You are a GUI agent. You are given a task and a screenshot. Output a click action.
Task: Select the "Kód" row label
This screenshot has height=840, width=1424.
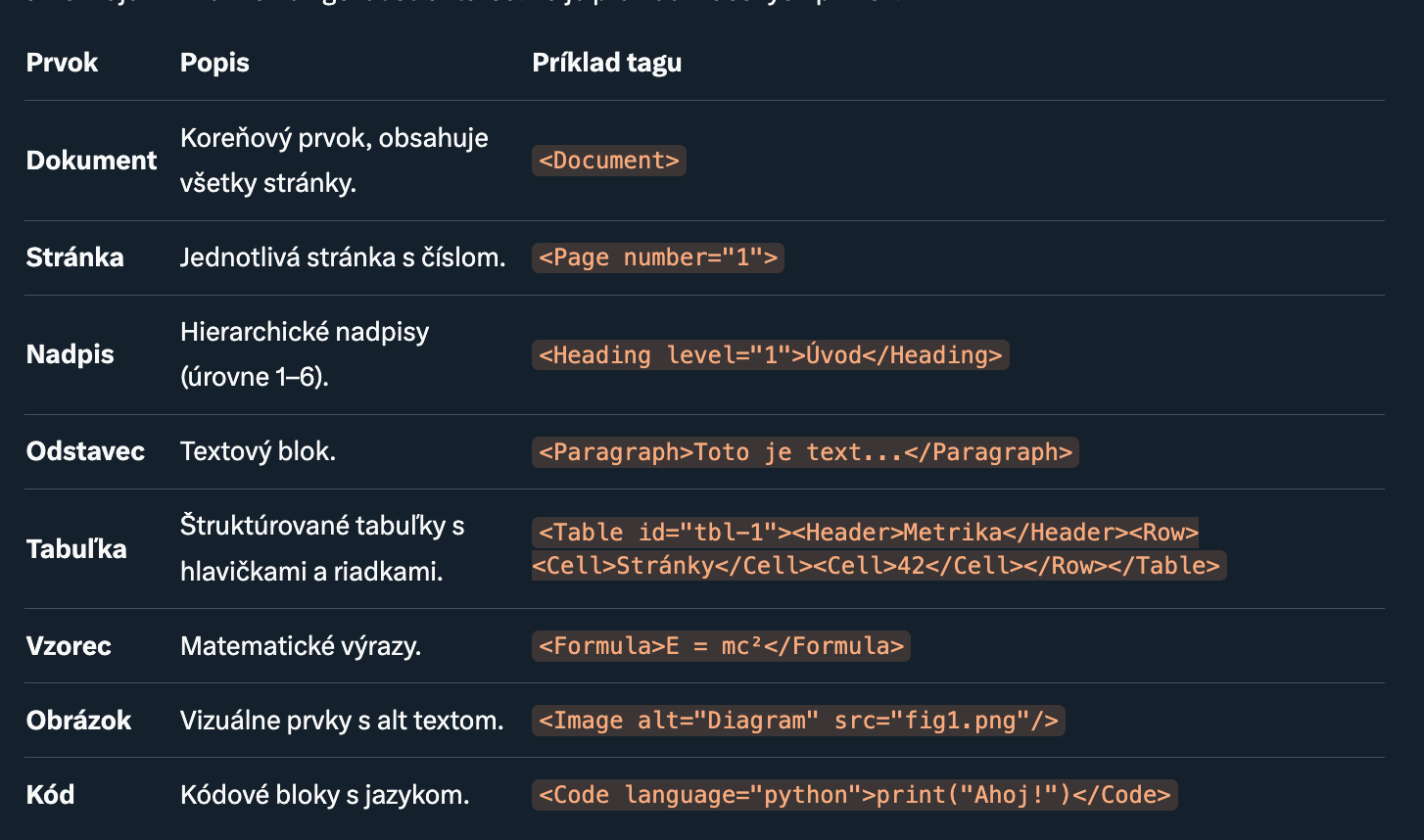(50, 795)
